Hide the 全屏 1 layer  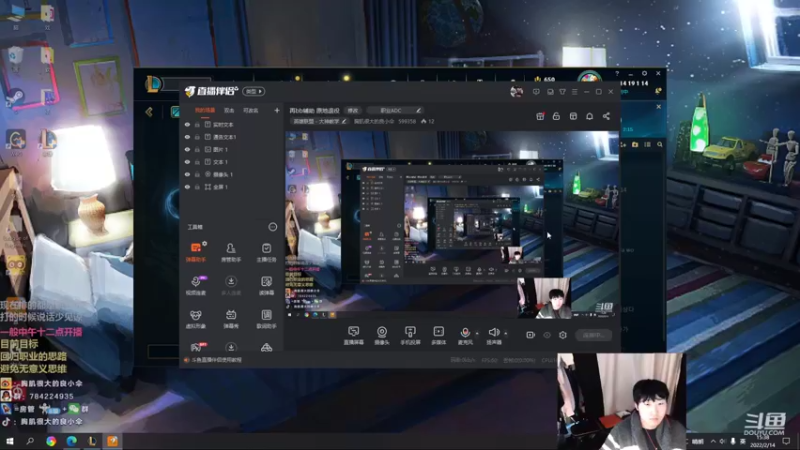click(187, 187)
